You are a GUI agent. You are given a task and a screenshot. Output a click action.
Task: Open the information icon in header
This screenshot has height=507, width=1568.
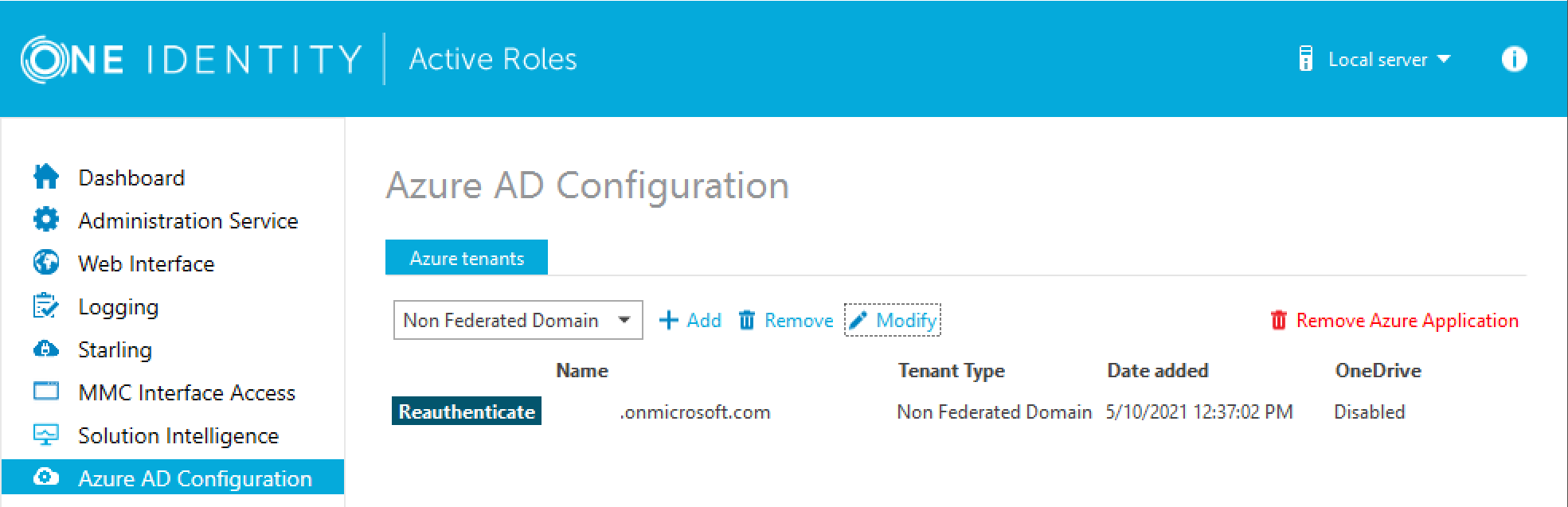(1514, 59)
